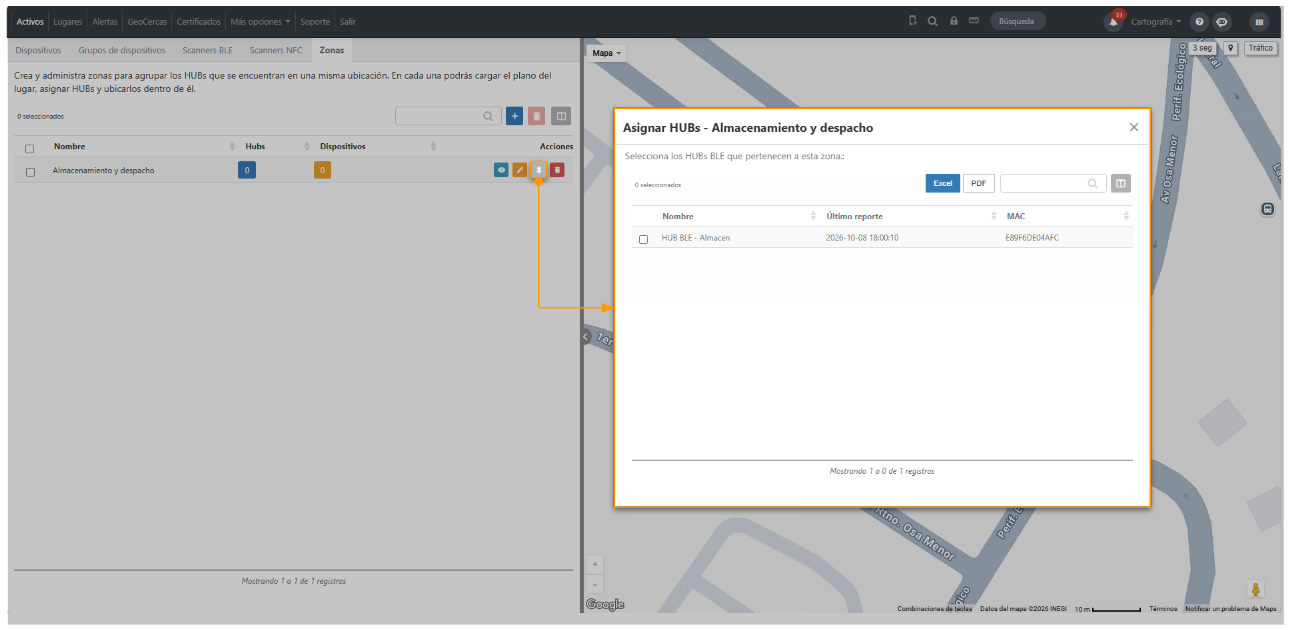Image resolution: width=1291 pixels, height=630 pixels.
Task: Expand the Más opciones menu
Action: tap(260, 22)
